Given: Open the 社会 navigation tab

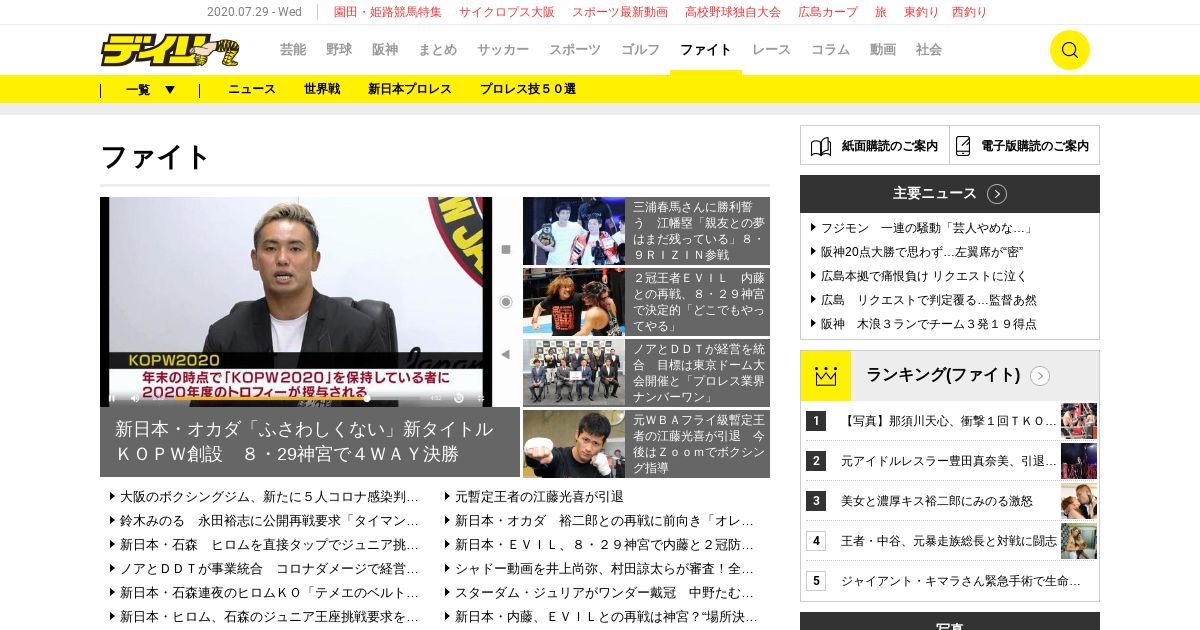Looking at the screenshot, I should point(929,50).
